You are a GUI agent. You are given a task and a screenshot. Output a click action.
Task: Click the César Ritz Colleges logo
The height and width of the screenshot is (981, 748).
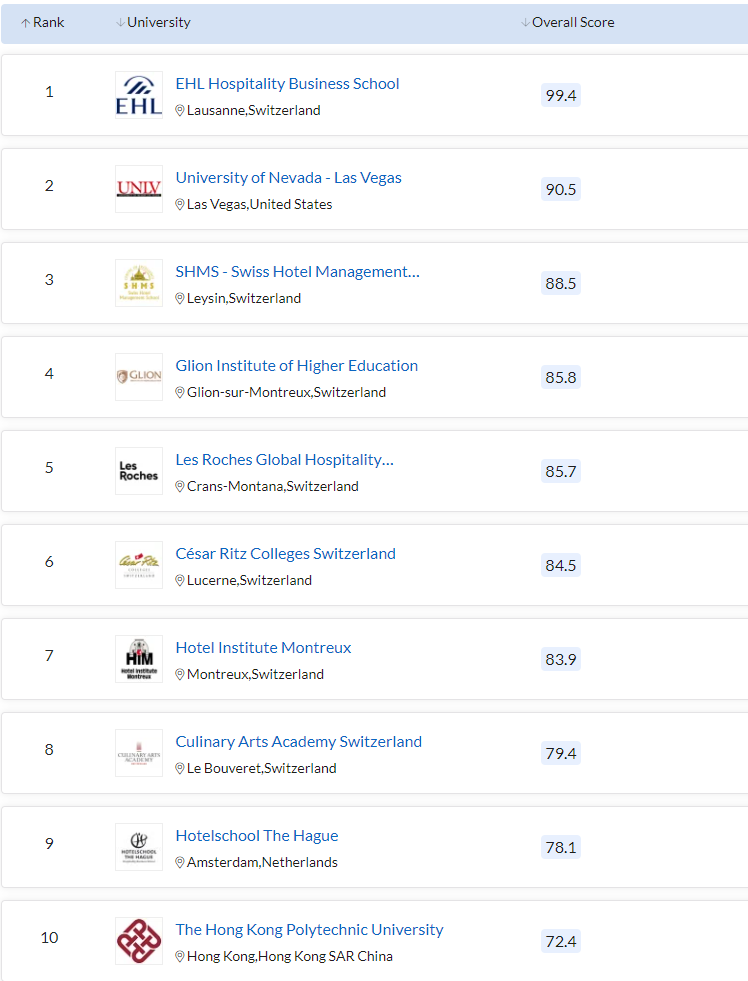139,565
